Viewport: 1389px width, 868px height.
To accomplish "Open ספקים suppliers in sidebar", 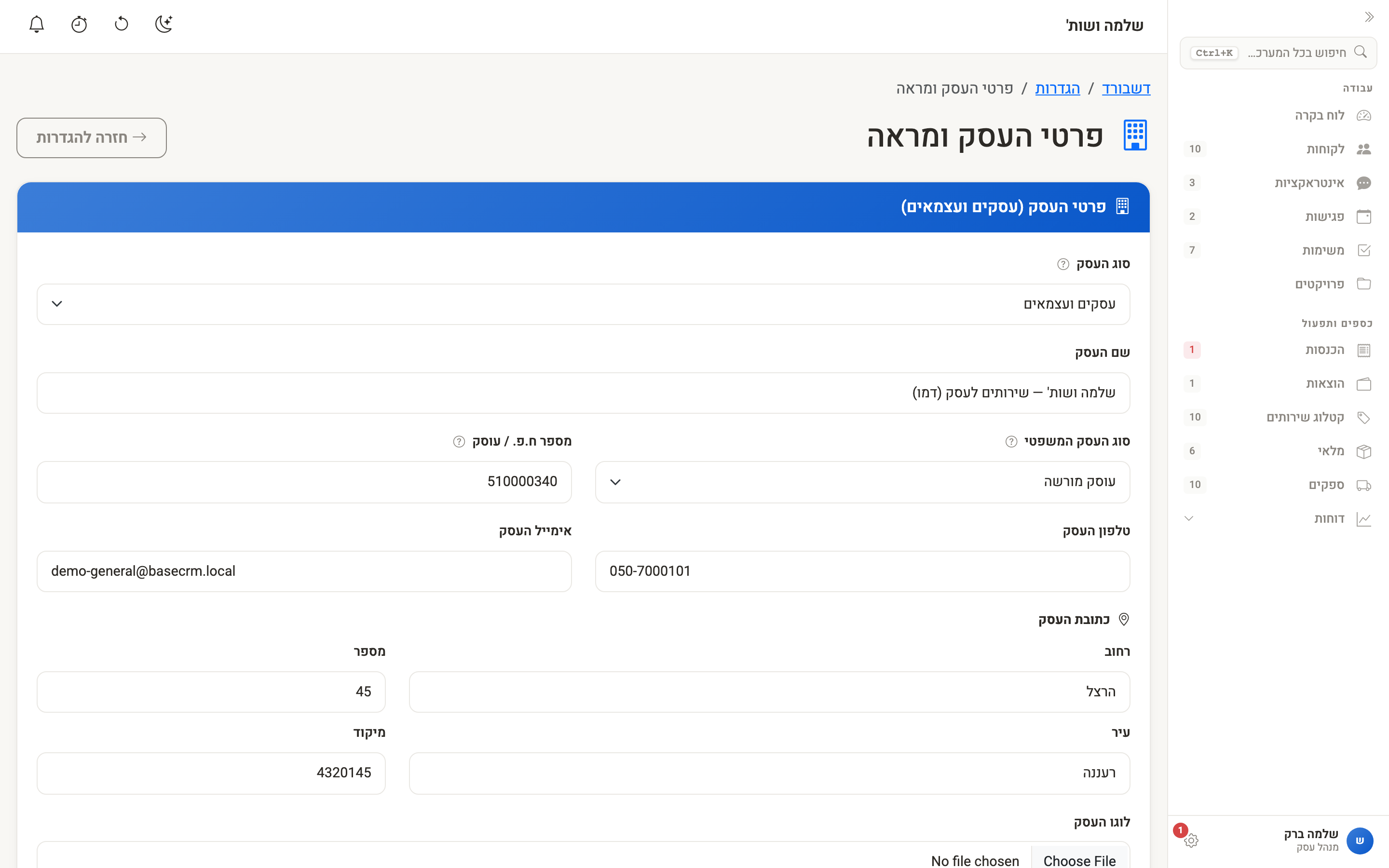I will click(x=1278, y=485).
